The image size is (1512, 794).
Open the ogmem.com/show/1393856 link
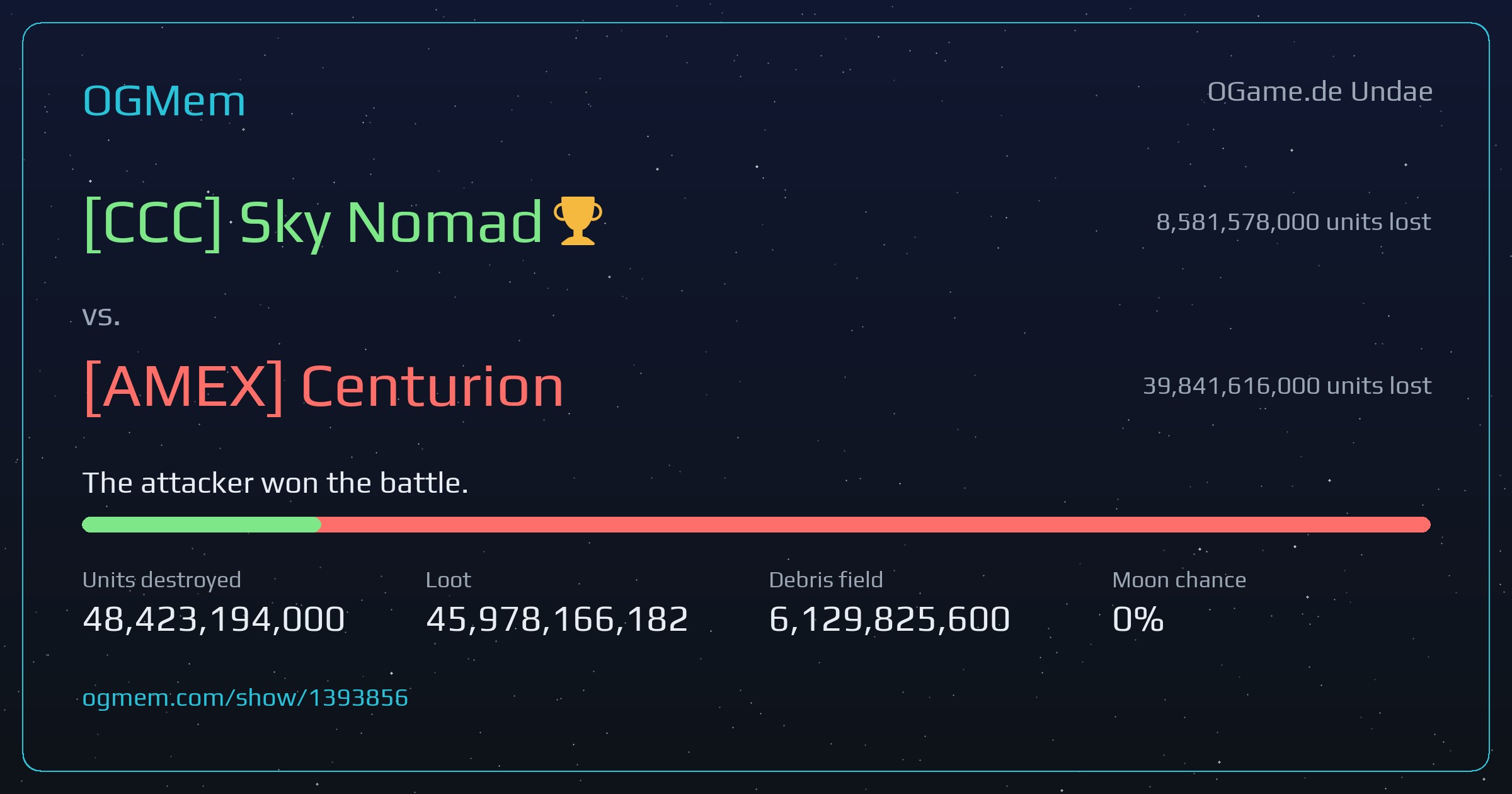coord(245,698)
